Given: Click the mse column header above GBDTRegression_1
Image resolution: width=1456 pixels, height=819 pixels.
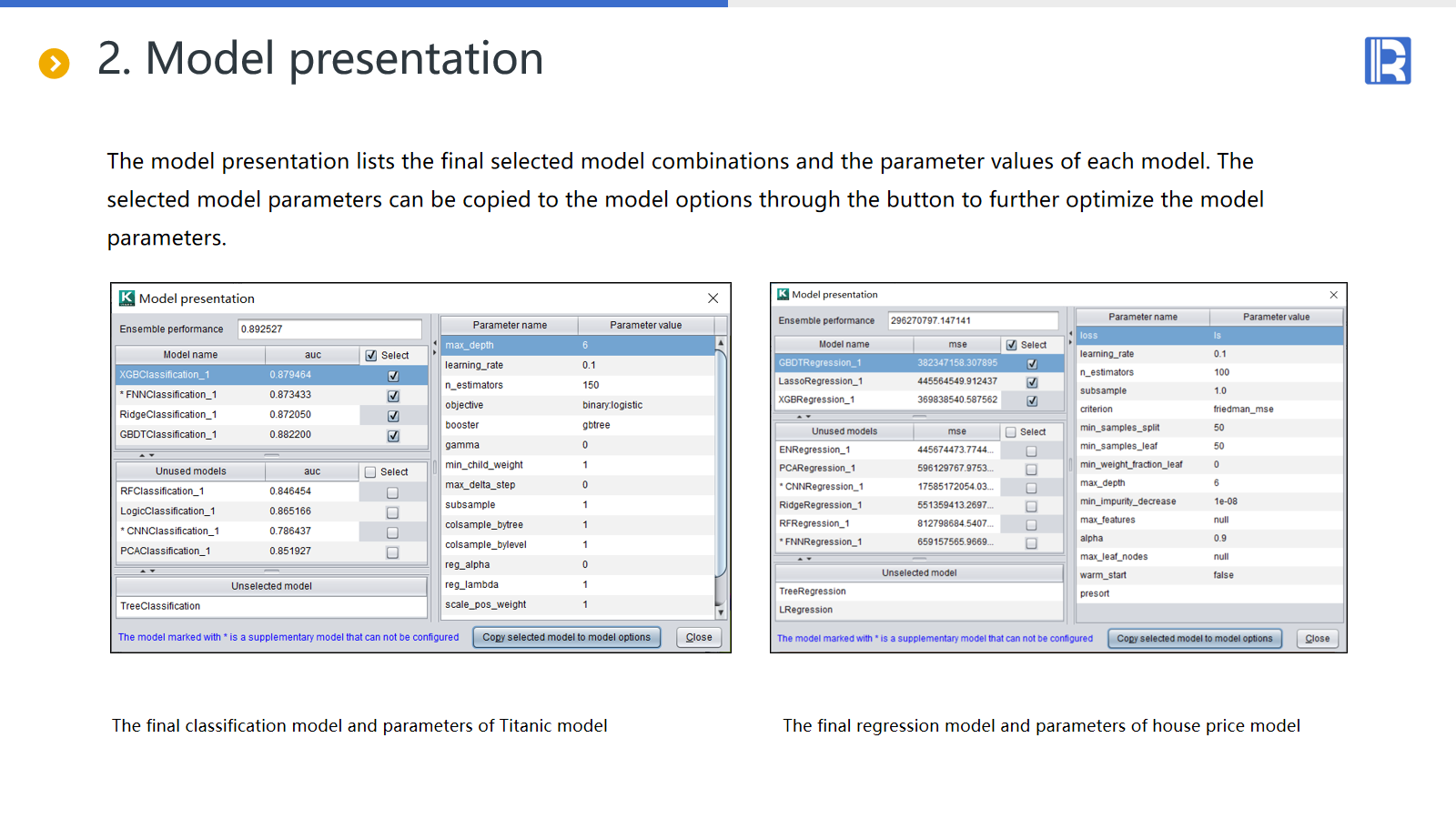Looking at the screenshot, I should tap(956, 345).
